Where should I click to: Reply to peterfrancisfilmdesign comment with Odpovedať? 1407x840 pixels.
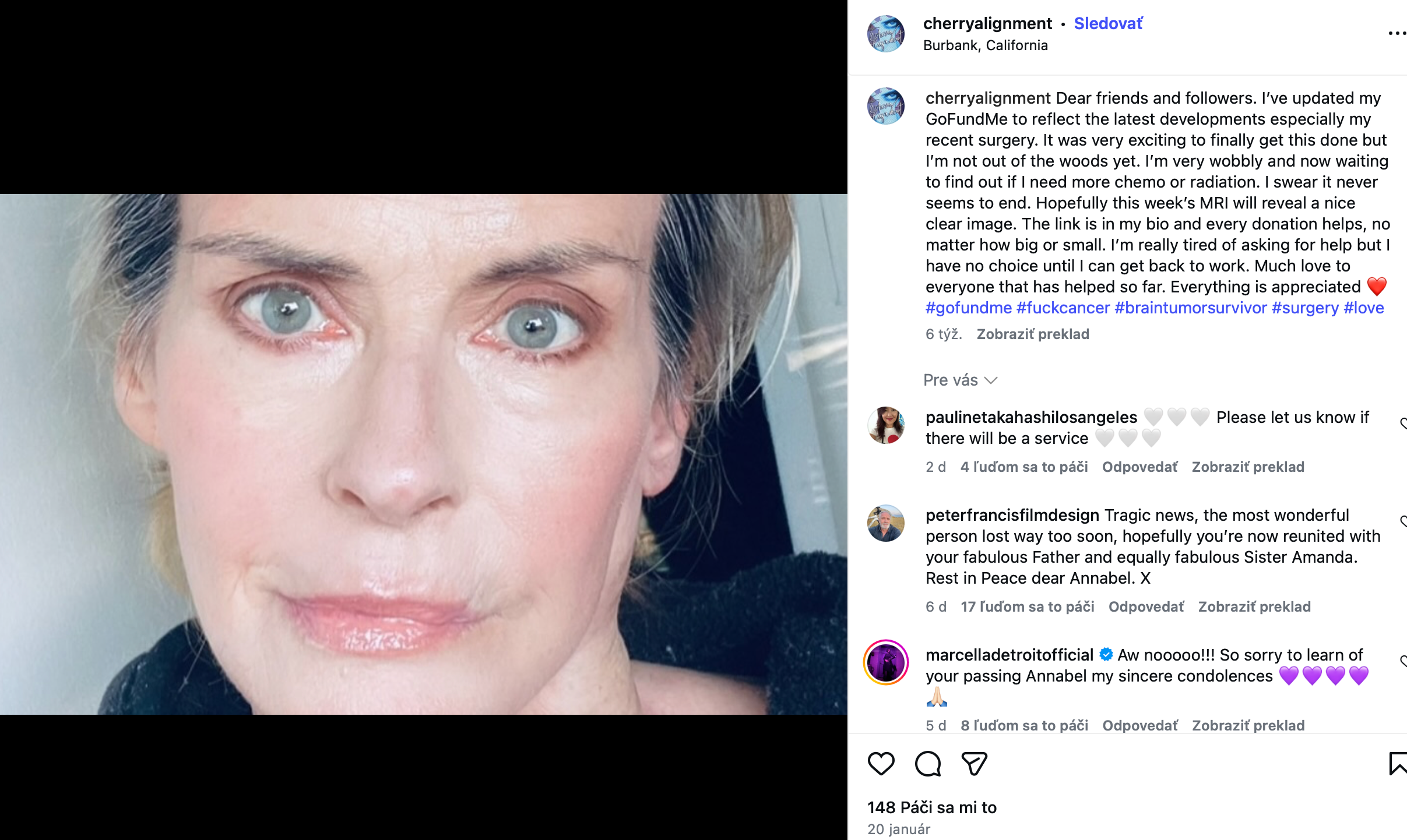[x=1146, y=606]
